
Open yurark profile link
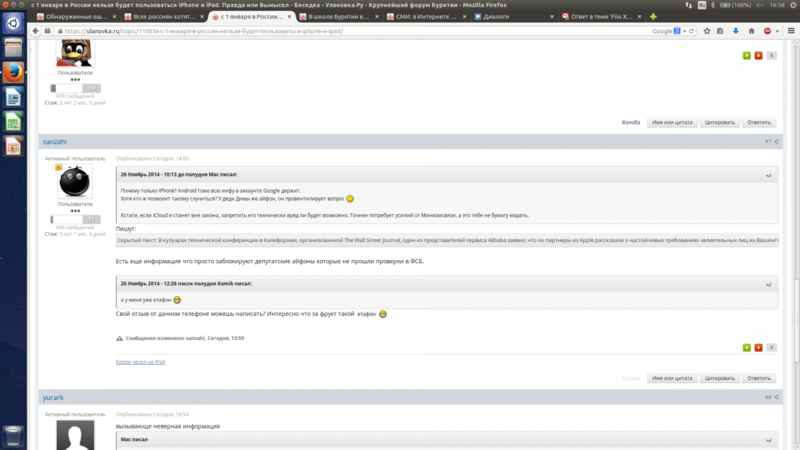pyautogui.click(x=53, y=397)
